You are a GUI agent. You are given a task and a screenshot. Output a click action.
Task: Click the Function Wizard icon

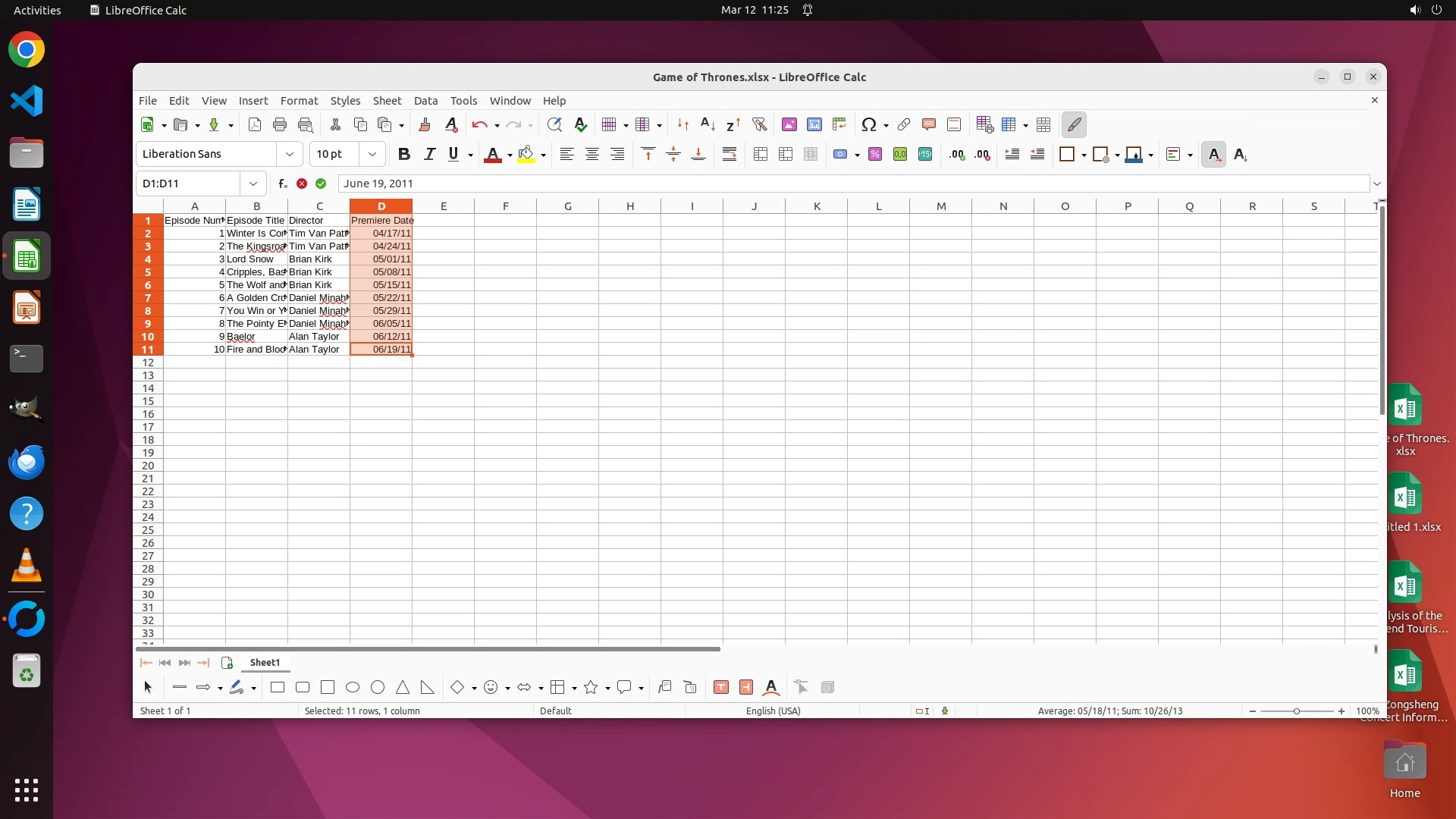283,184
